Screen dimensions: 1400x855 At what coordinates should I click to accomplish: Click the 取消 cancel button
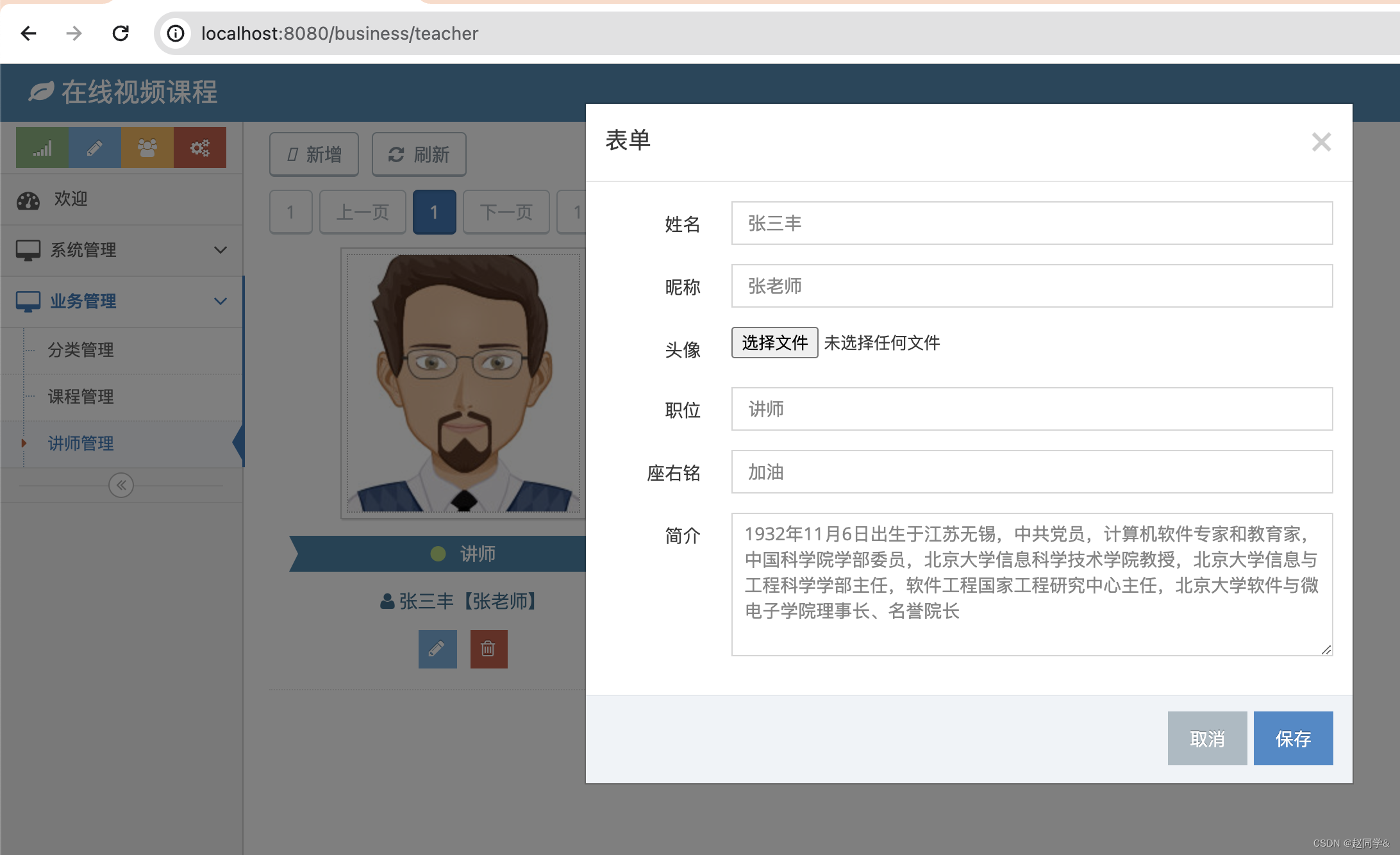click(1207, 738)
